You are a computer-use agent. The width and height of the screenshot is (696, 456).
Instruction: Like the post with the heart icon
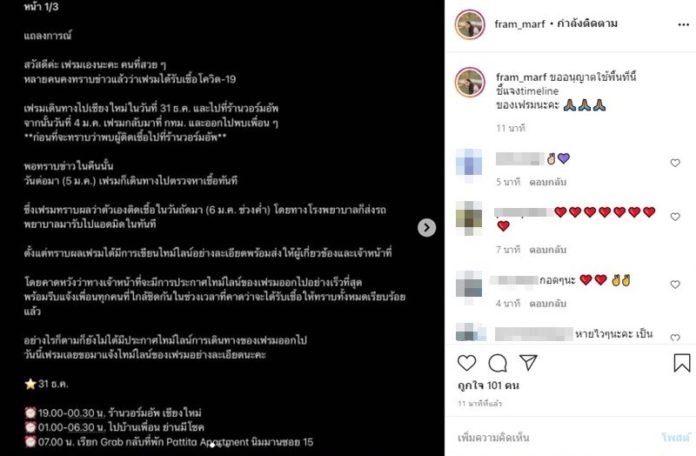(467, 363)
